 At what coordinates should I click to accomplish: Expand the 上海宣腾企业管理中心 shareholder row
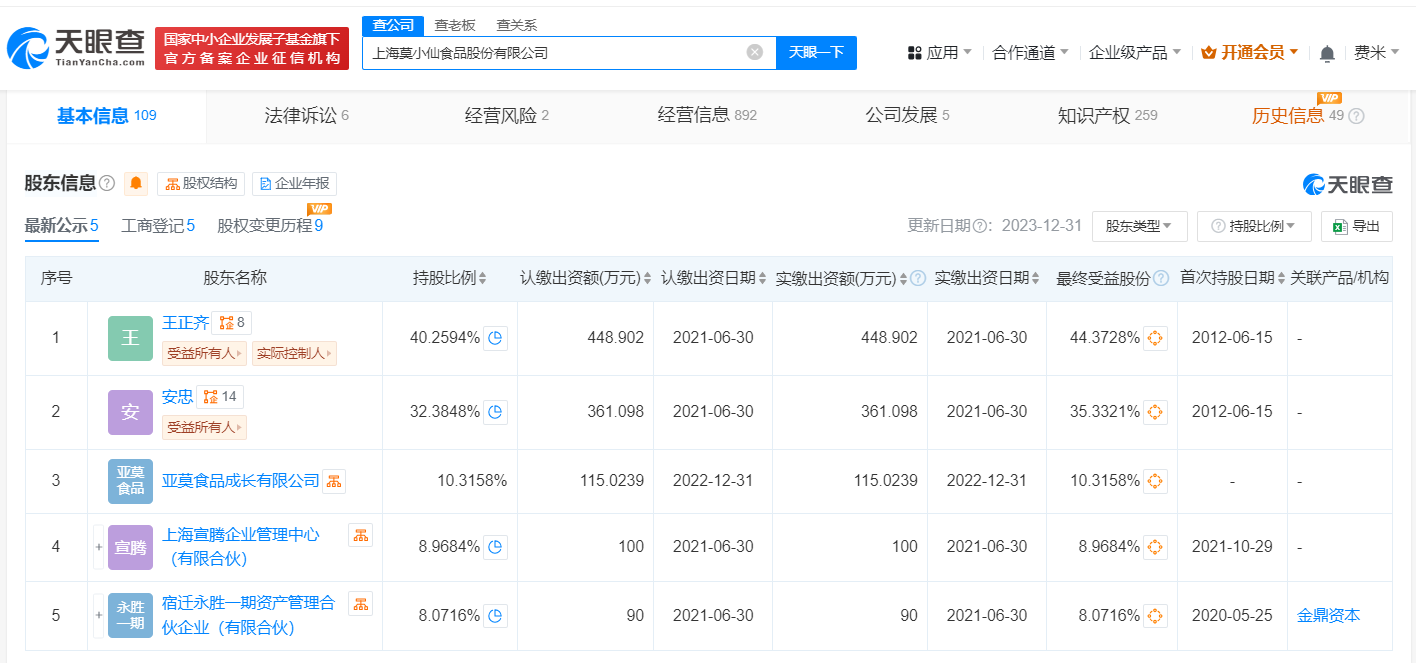(97, 547)
